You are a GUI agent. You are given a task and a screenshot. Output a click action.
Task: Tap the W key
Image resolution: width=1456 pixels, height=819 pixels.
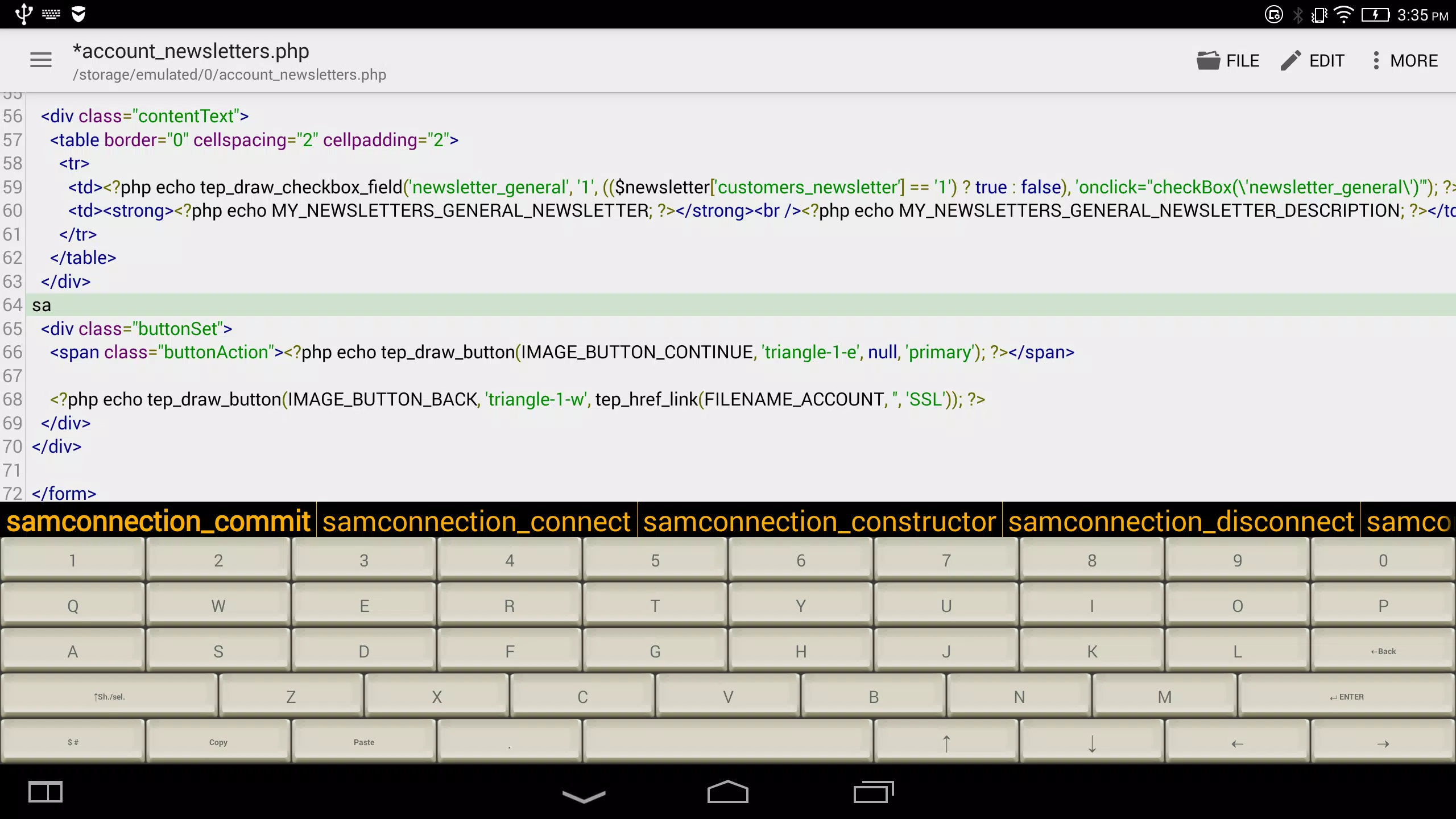tap(218, 605)
